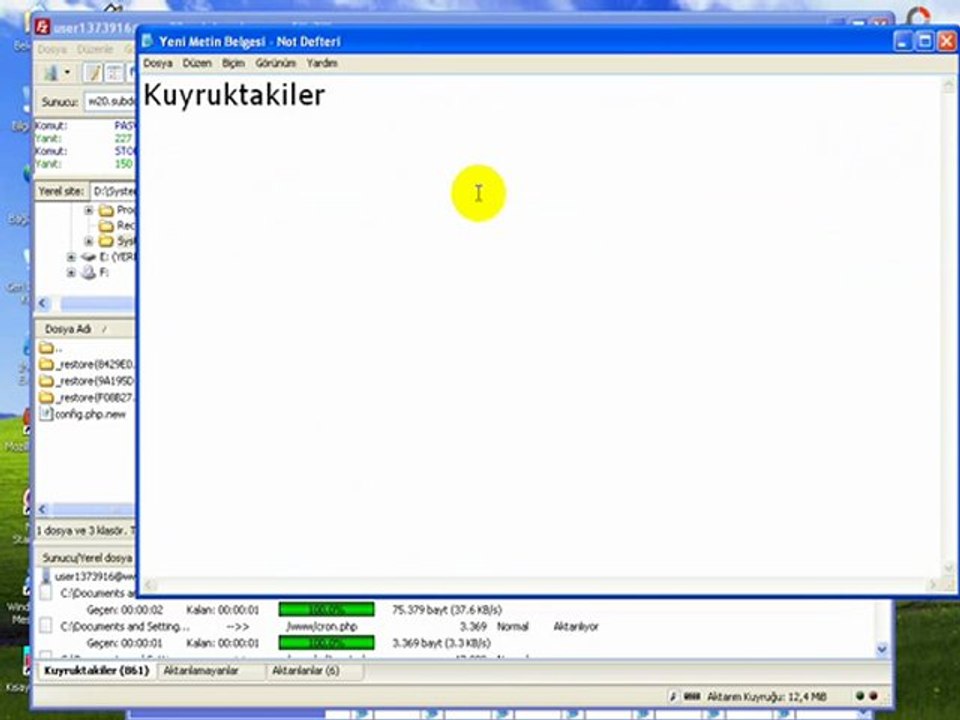960x720 pixels.
Task: Select the F: drive icon in local tree
Action: [88, 272]
